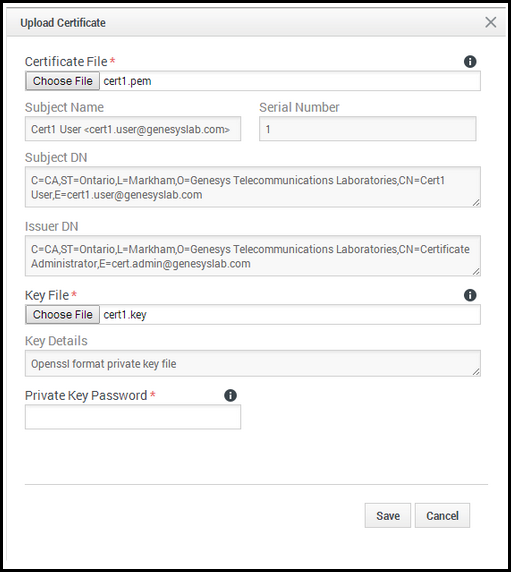Click the Certificate File info icon
This screenshot has height=572, width=511.
470,62
